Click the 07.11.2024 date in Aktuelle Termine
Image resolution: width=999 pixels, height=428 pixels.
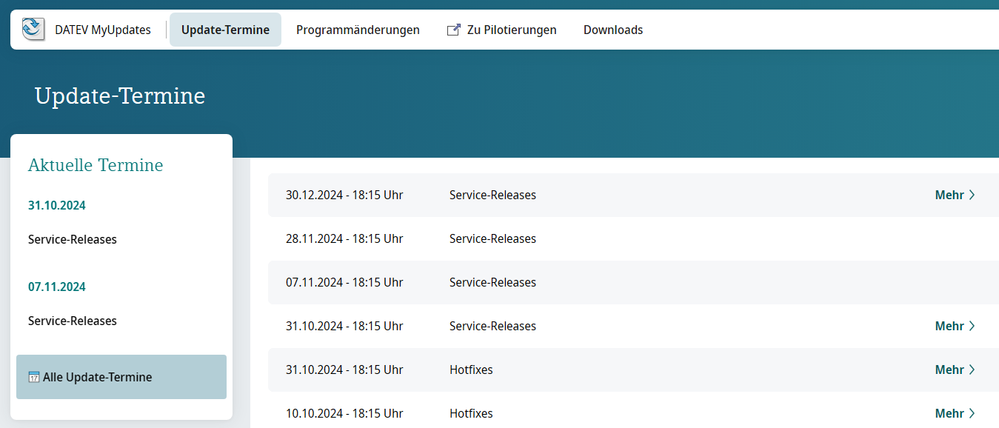(x=57, y=287)
